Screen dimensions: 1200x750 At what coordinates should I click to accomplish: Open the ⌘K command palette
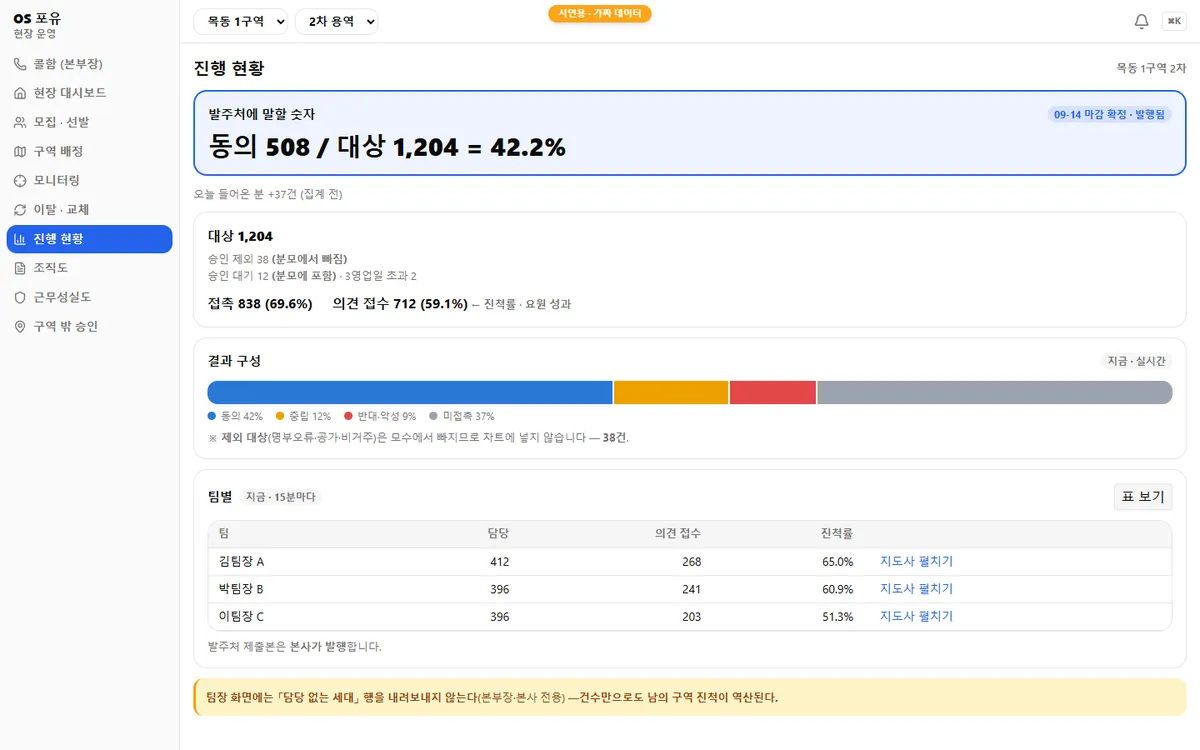[x=1173, y=22]
